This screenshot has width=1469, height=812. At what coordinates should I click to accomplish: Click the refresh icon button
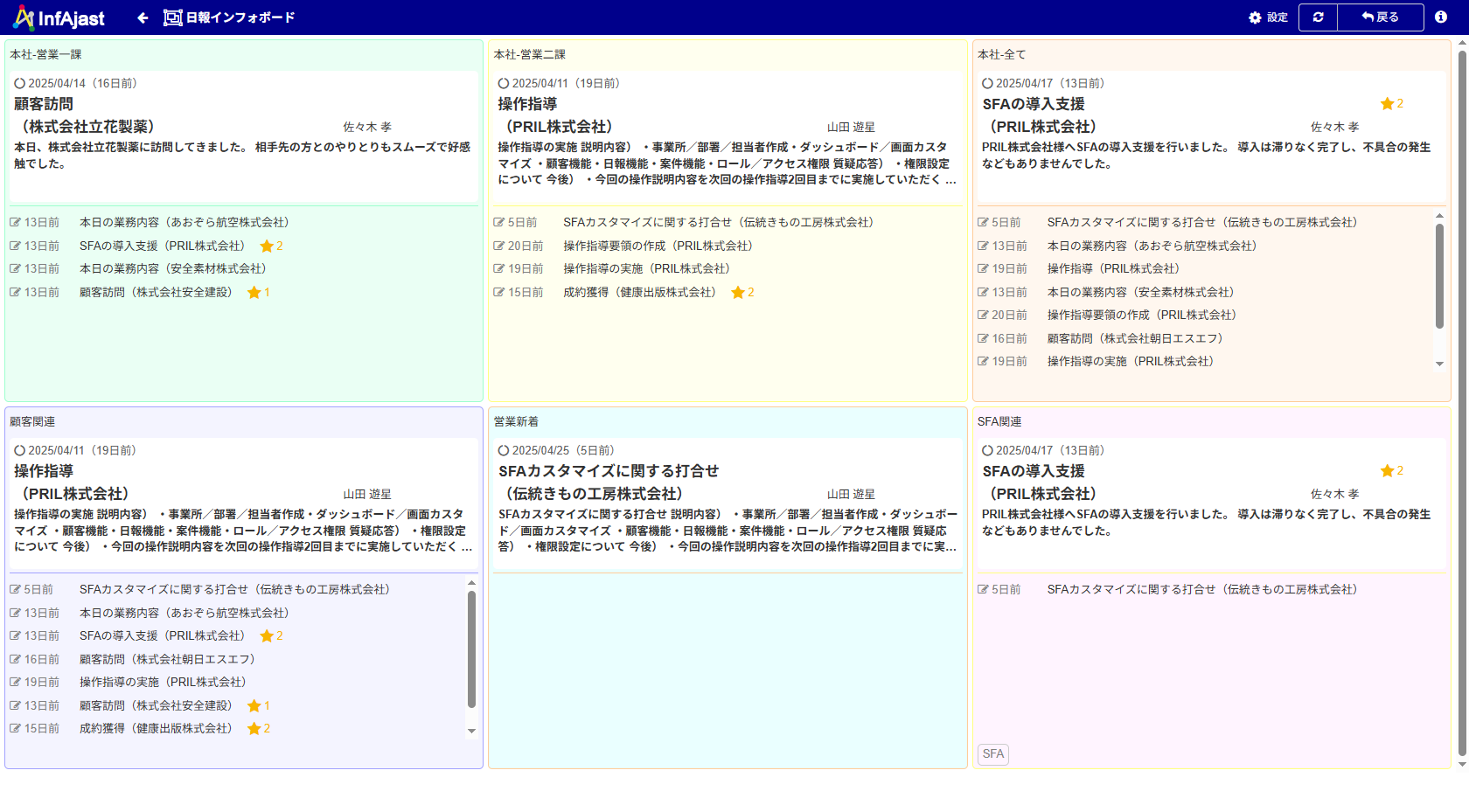point(1318,17)
